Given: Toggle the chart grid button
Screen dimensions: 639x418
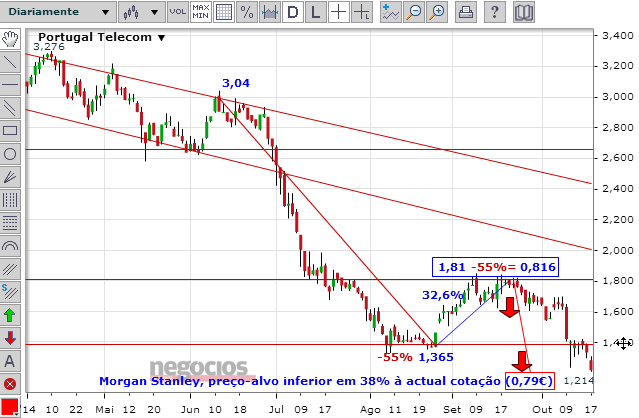Looking at the screenshot, I should click(x=224, y=12).
